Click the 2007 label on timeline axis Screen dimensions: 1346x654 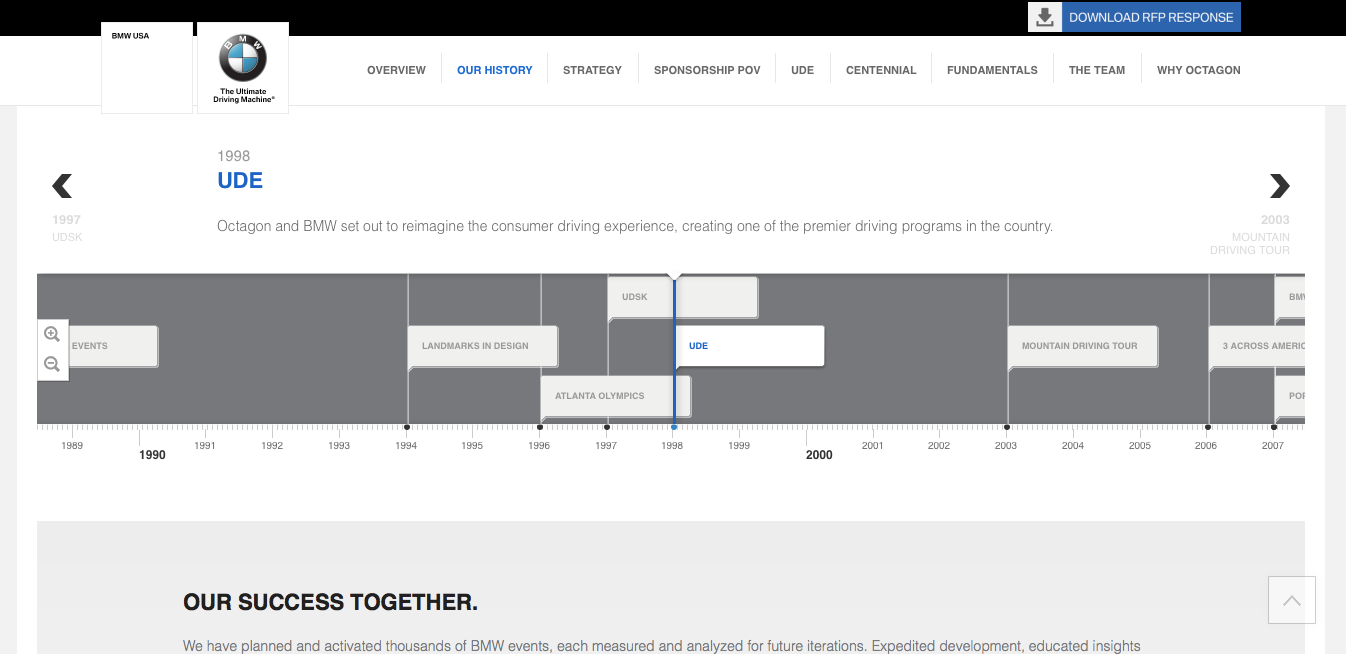tap(1272, 446)
